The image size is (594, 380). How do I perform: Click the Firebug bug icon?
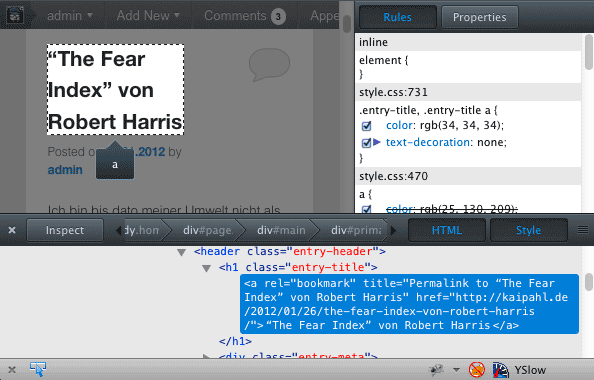tap(436, 369)
